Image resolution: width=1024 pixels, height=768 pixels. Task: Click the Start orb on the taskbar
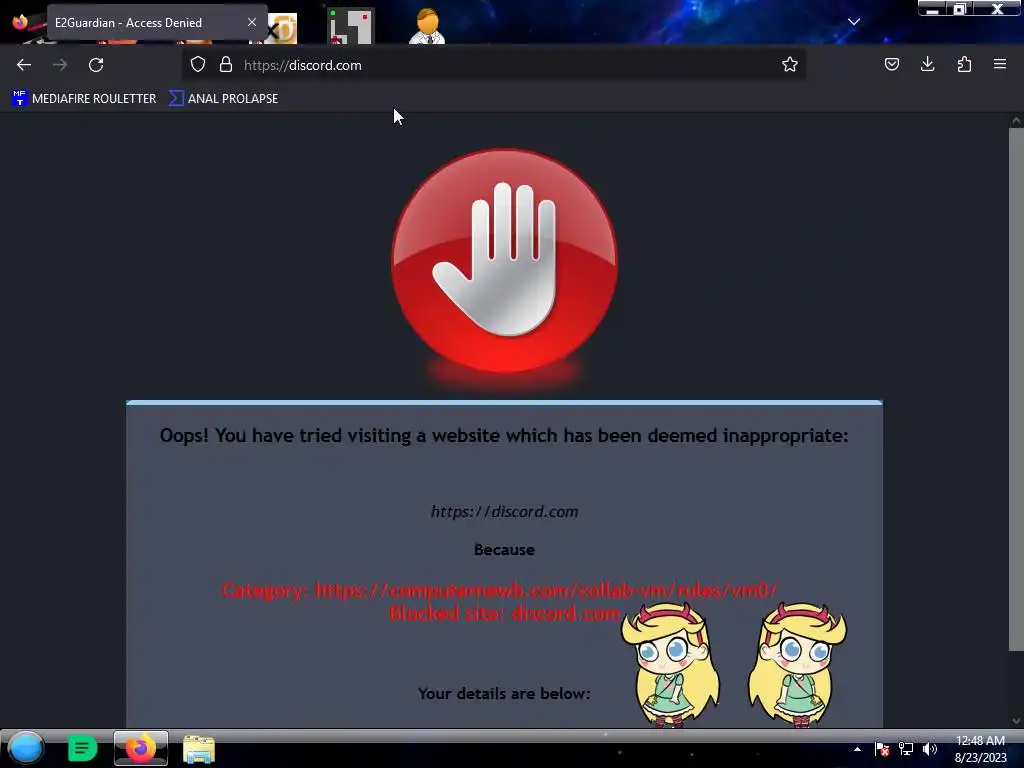click(26, 748)
